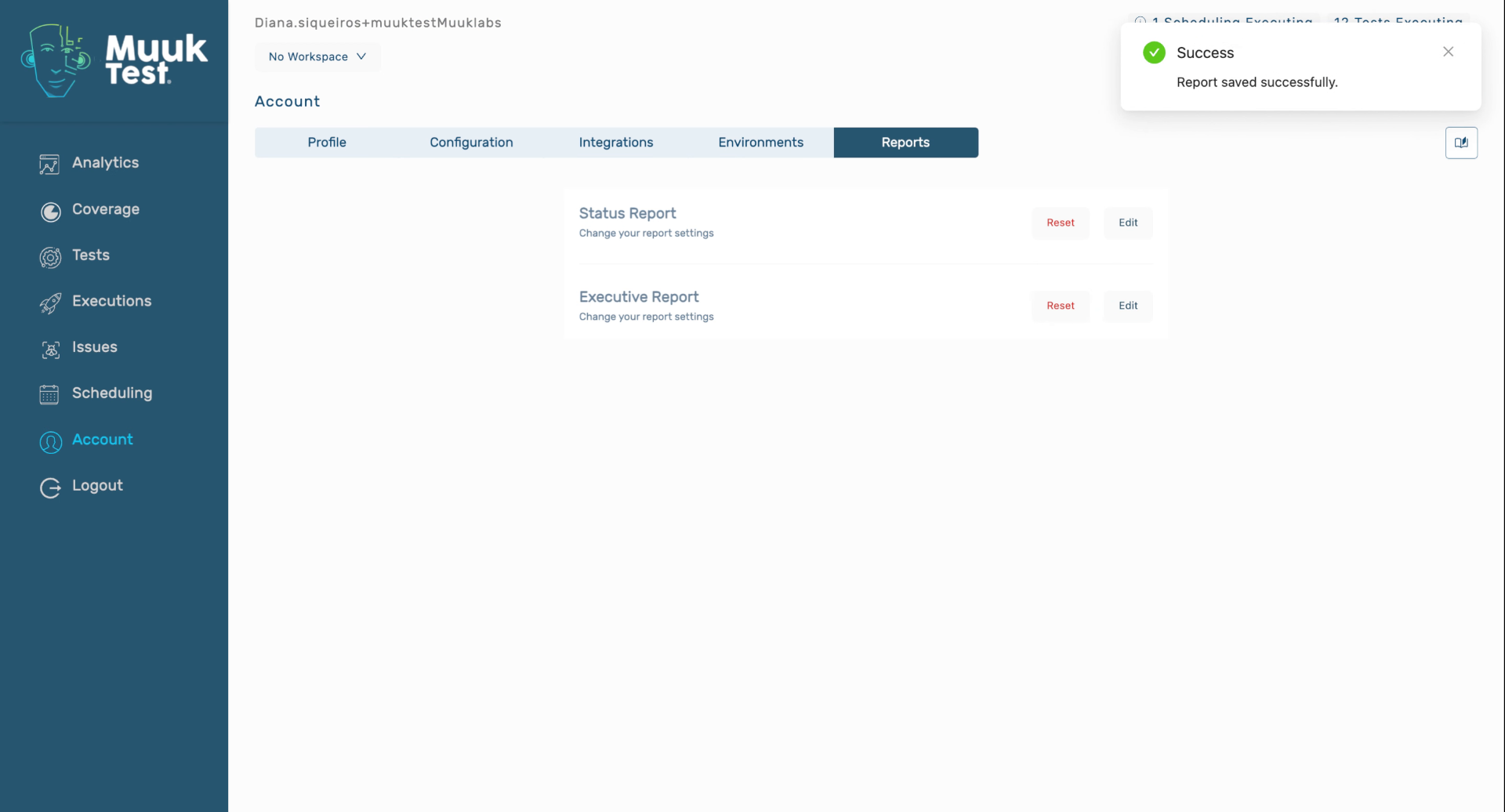Switch to the Profile tab
1505x812 pixels.
327,142
